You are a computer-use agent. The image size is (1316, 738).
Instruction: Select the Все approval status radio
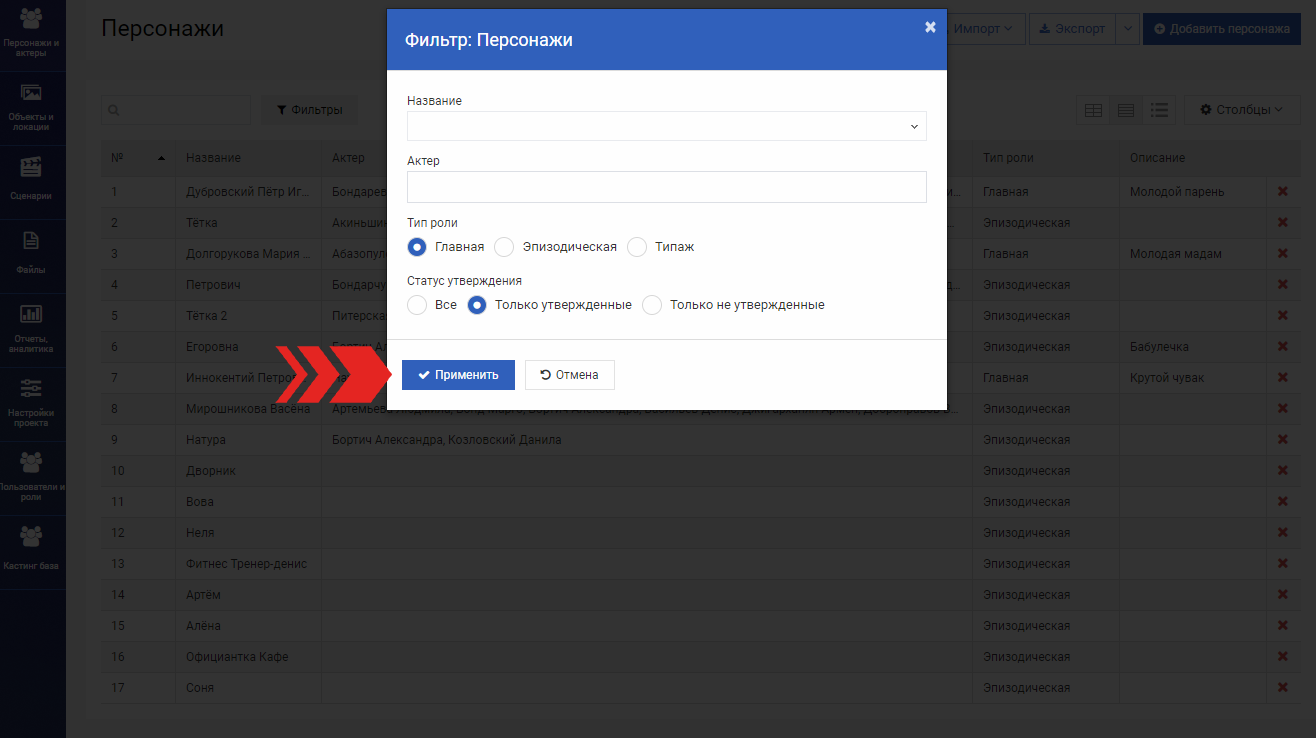(x=418, y=305)
